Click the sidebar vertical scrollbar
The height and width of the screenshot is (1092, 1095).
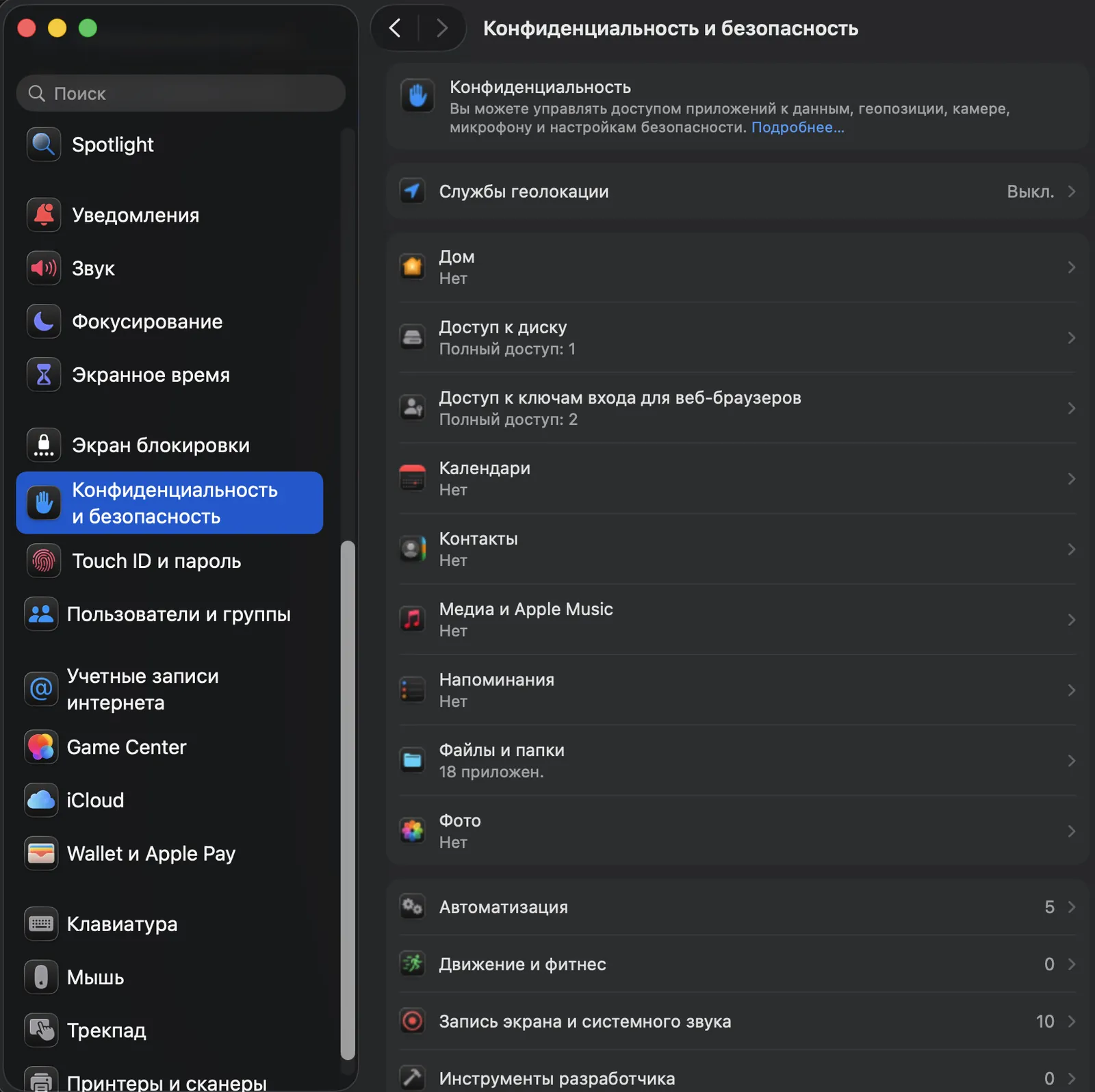coord(348,801)
